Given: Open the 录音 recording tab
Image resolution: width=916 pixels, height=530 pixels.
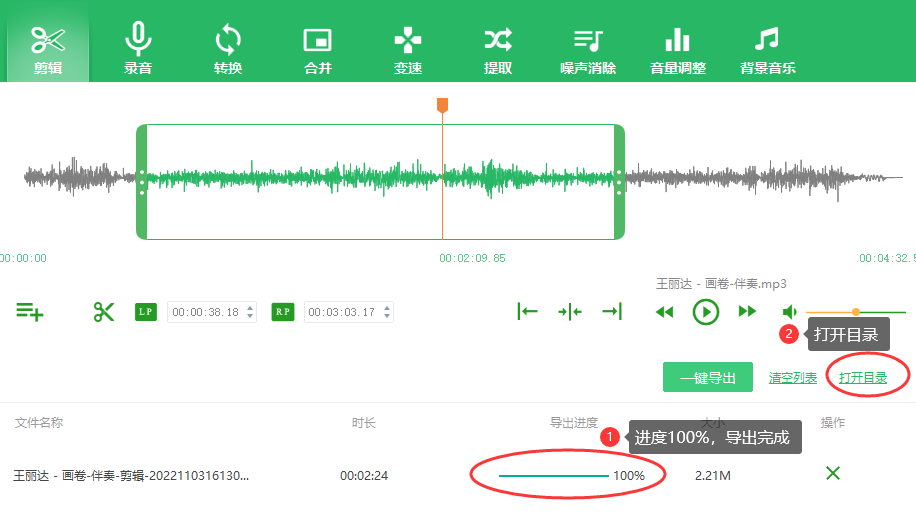Looking at the screenshot, I should (138, 48).
